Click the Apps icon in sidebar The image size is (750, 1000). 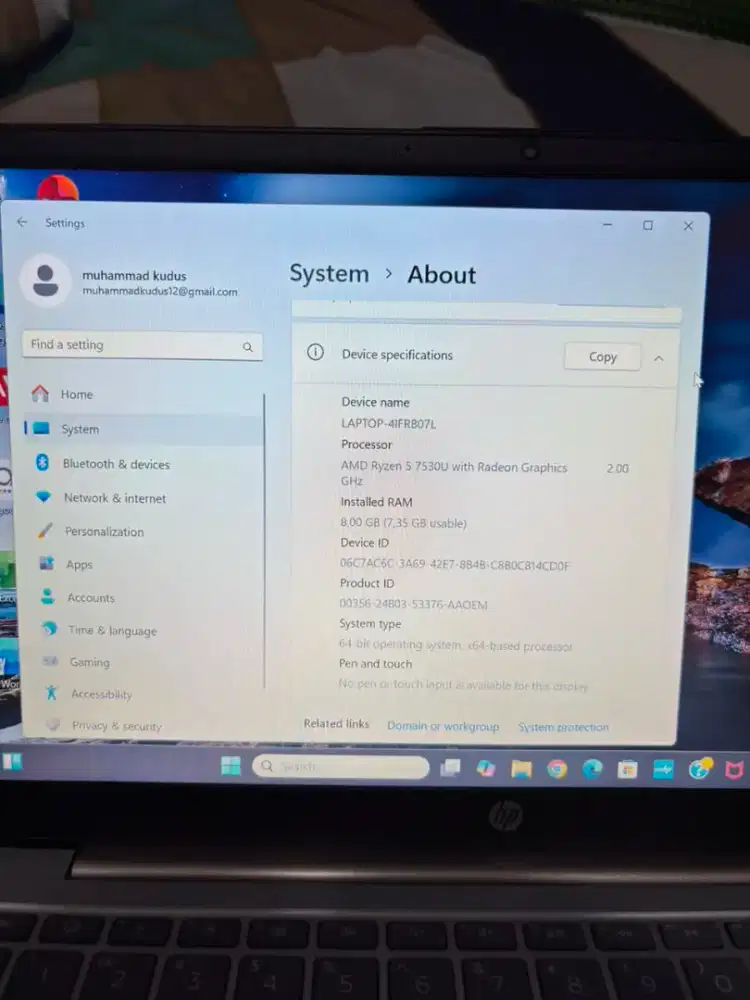coord(47,563)
